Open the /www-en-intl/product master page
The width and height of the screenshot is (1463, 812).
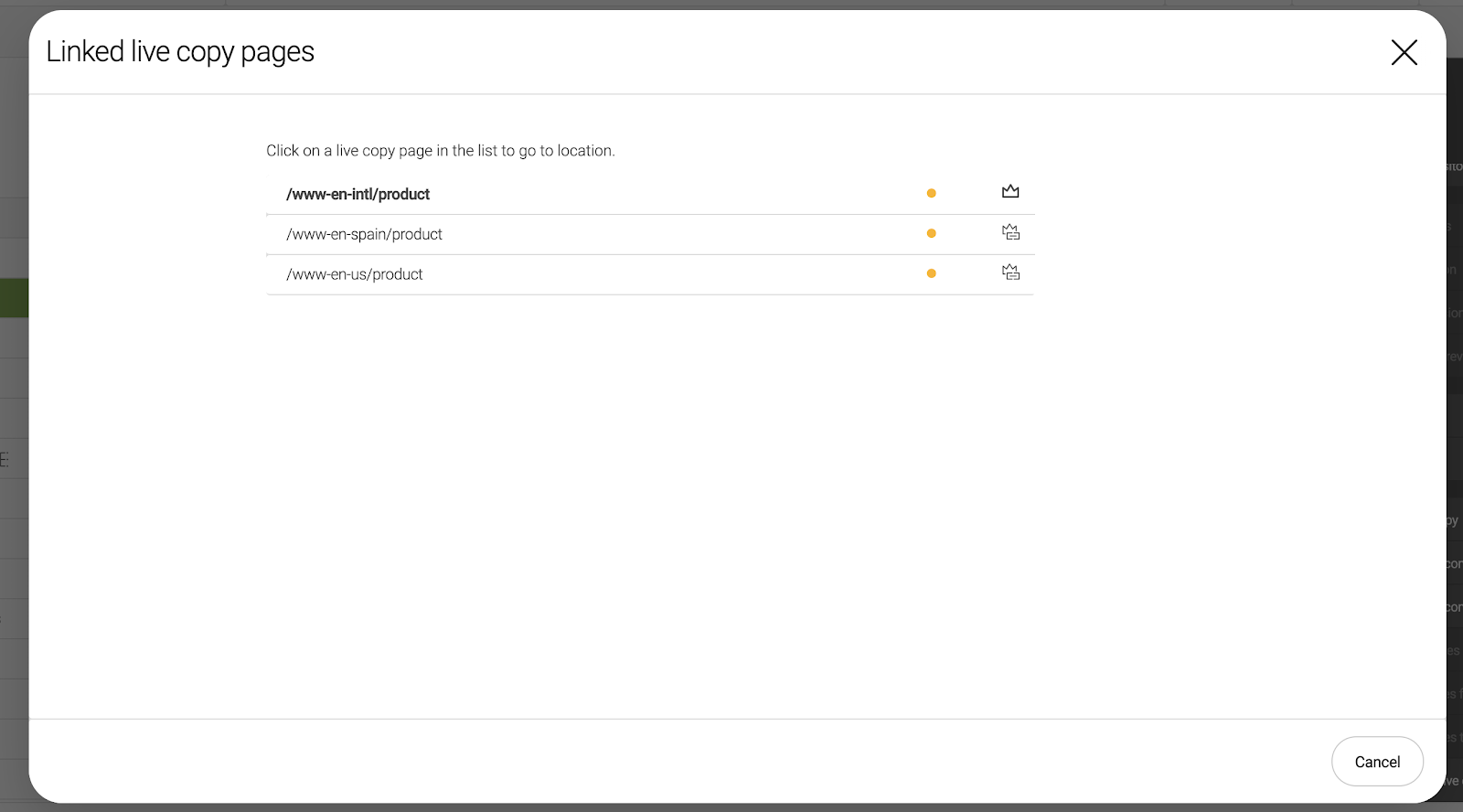point(358,194)
